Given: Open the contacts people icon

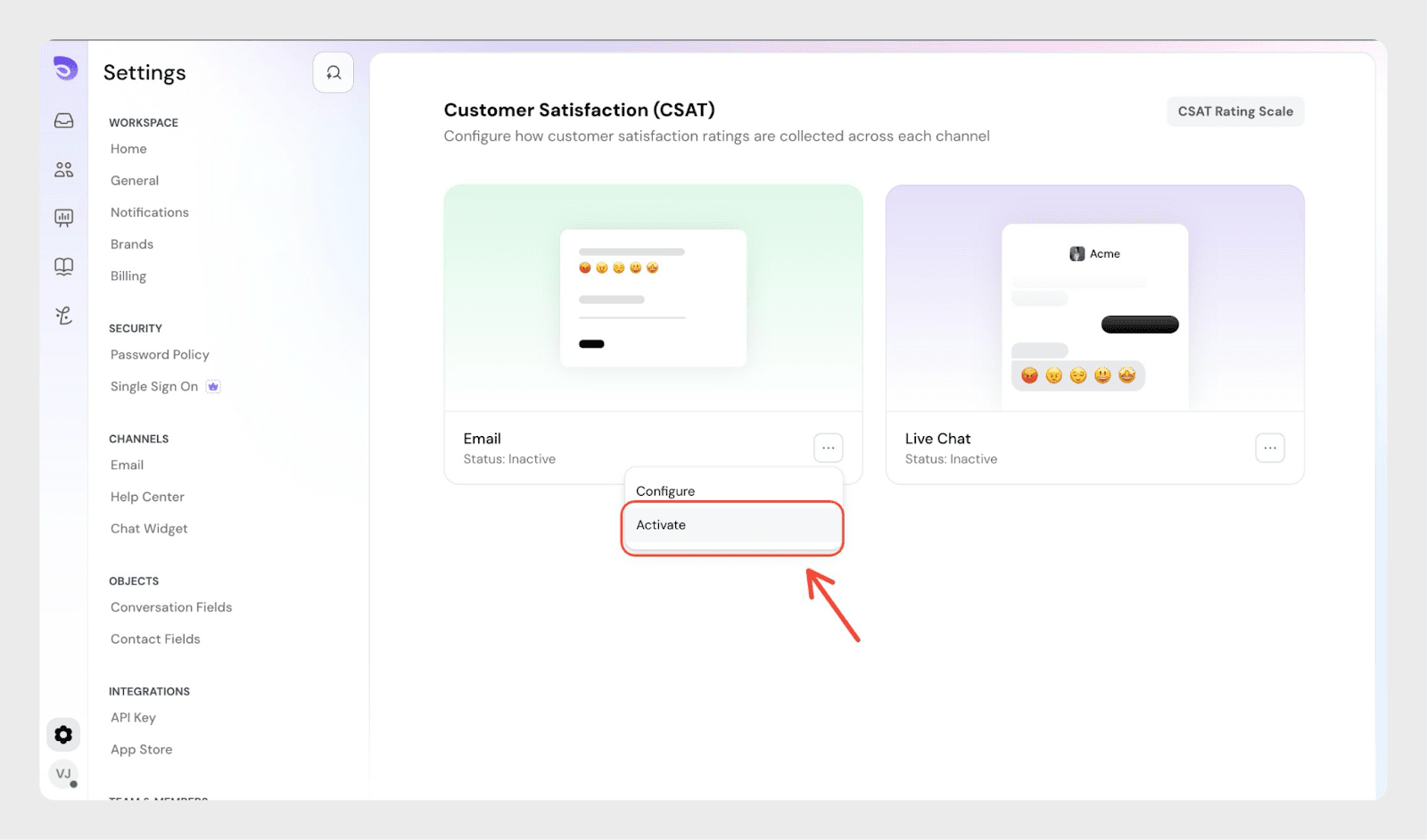Looking at the screenshot, I should (x=64, y=169).
